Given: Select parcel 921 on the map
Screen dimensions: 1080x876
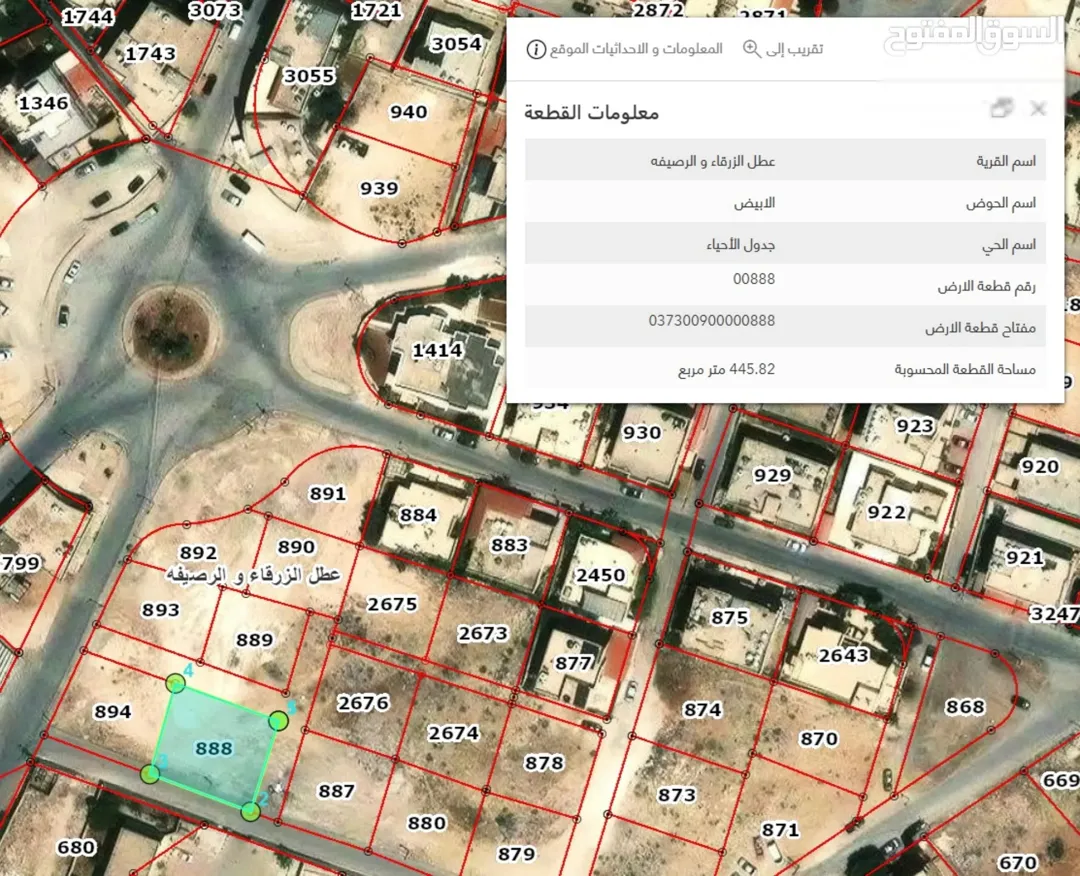Looking at the screenshot, I should click(x=1024, y=557).
